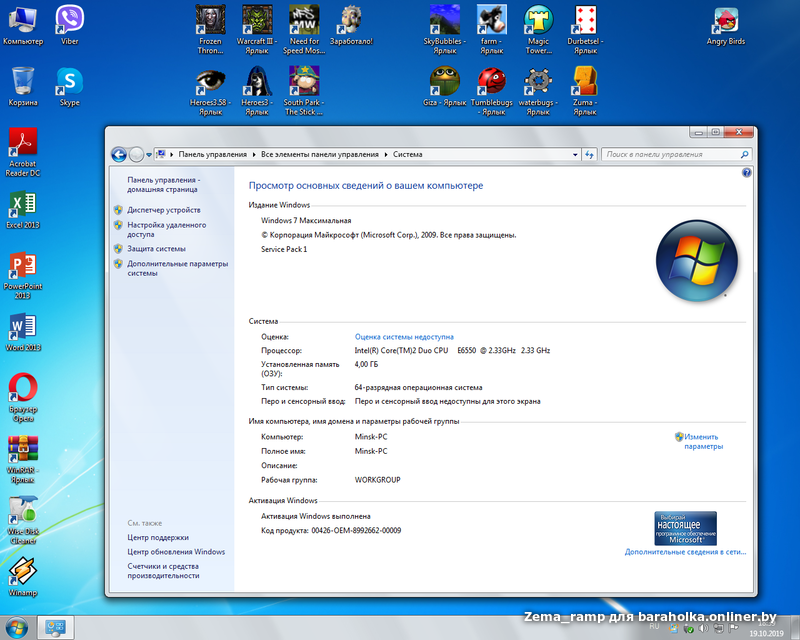Launch the Heroes3.58 shortcut
This screenshot has width=800, height=640.
[x=210, y=91]
